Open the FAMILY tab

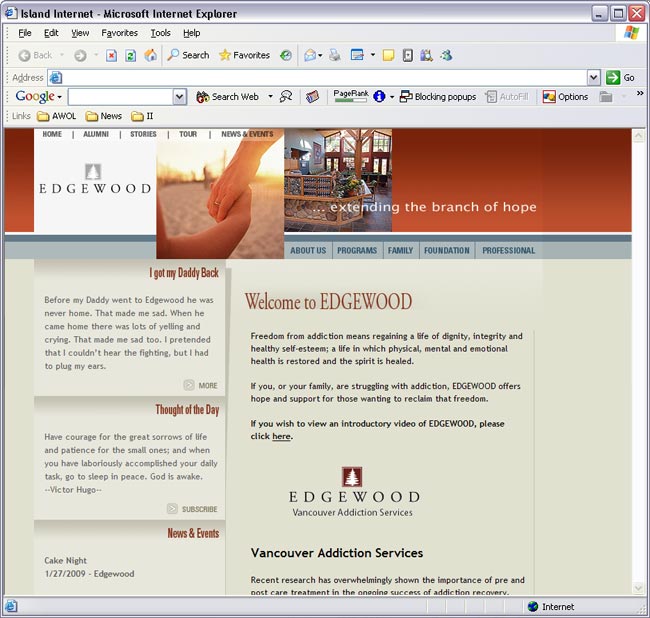[400, 250]
